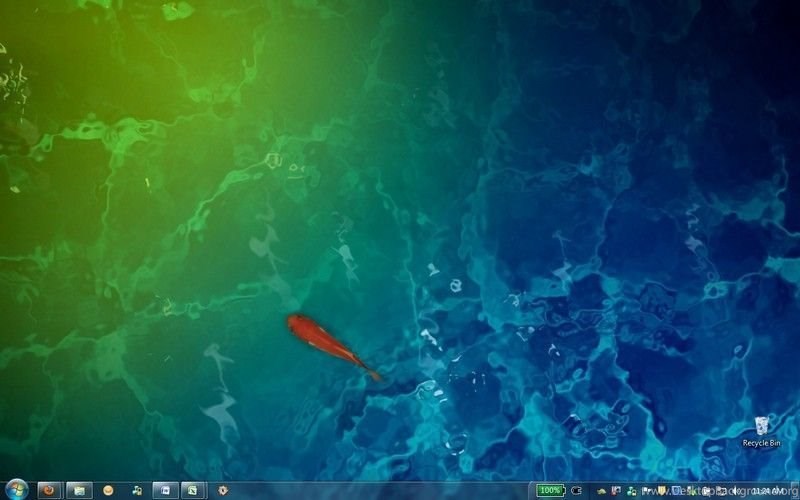
Task: Click the gear-shaped icon on the taskbar
Action: (x=222, y=491)
